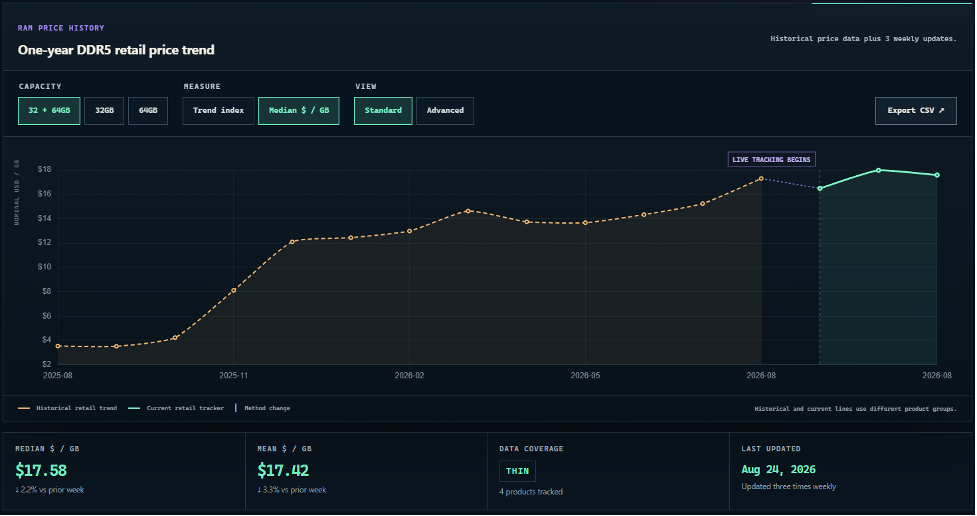Click the Current retail tracker legend swatch

[x=134, y=408]
